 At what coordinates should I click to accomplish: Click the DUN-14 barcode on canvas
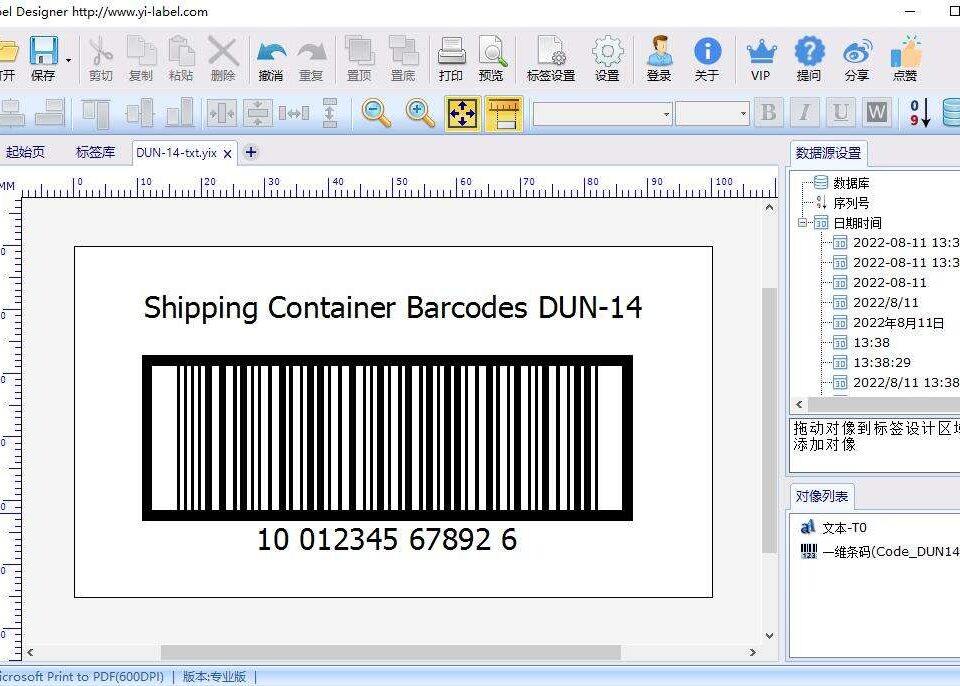coord(388,438)
